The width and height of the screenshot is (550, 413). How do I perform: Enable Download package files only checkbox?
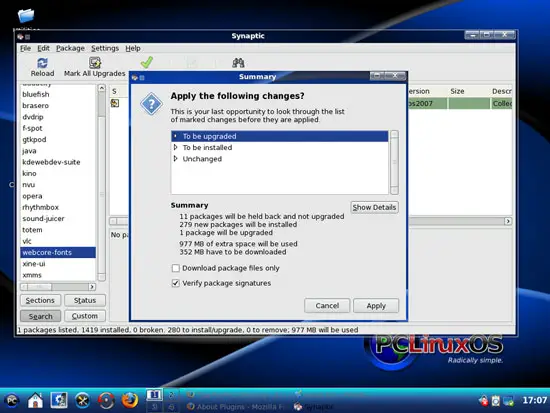click(176, 268)
